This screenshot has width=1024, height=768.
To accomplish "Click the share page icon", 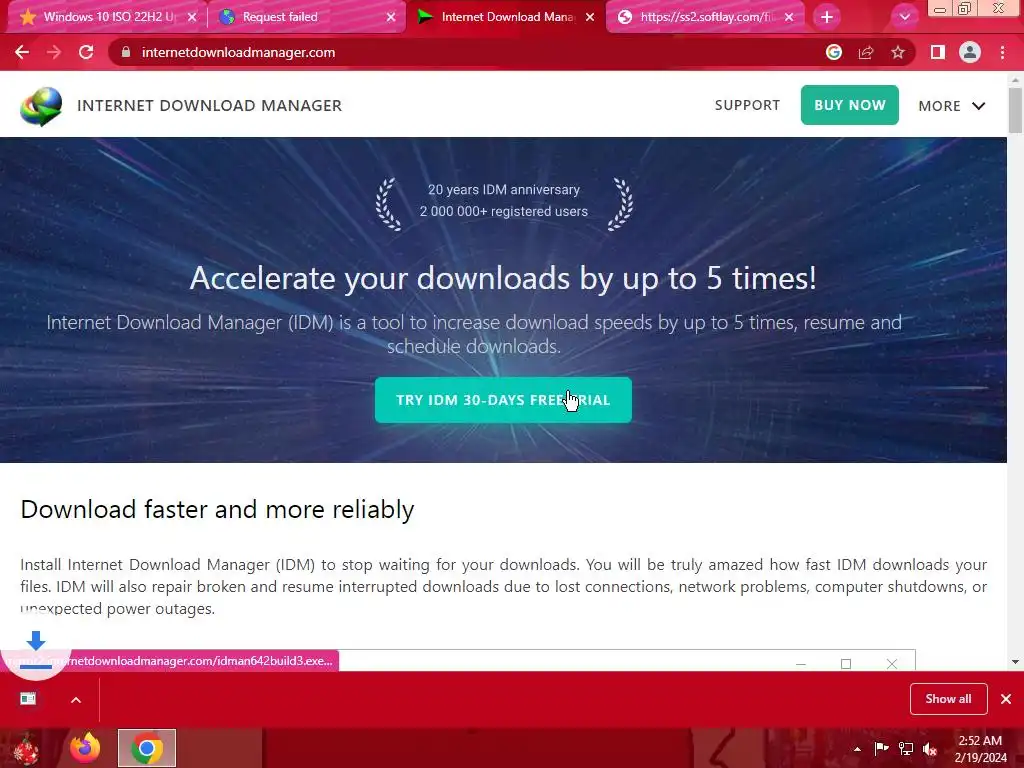I will coord(866,52).
